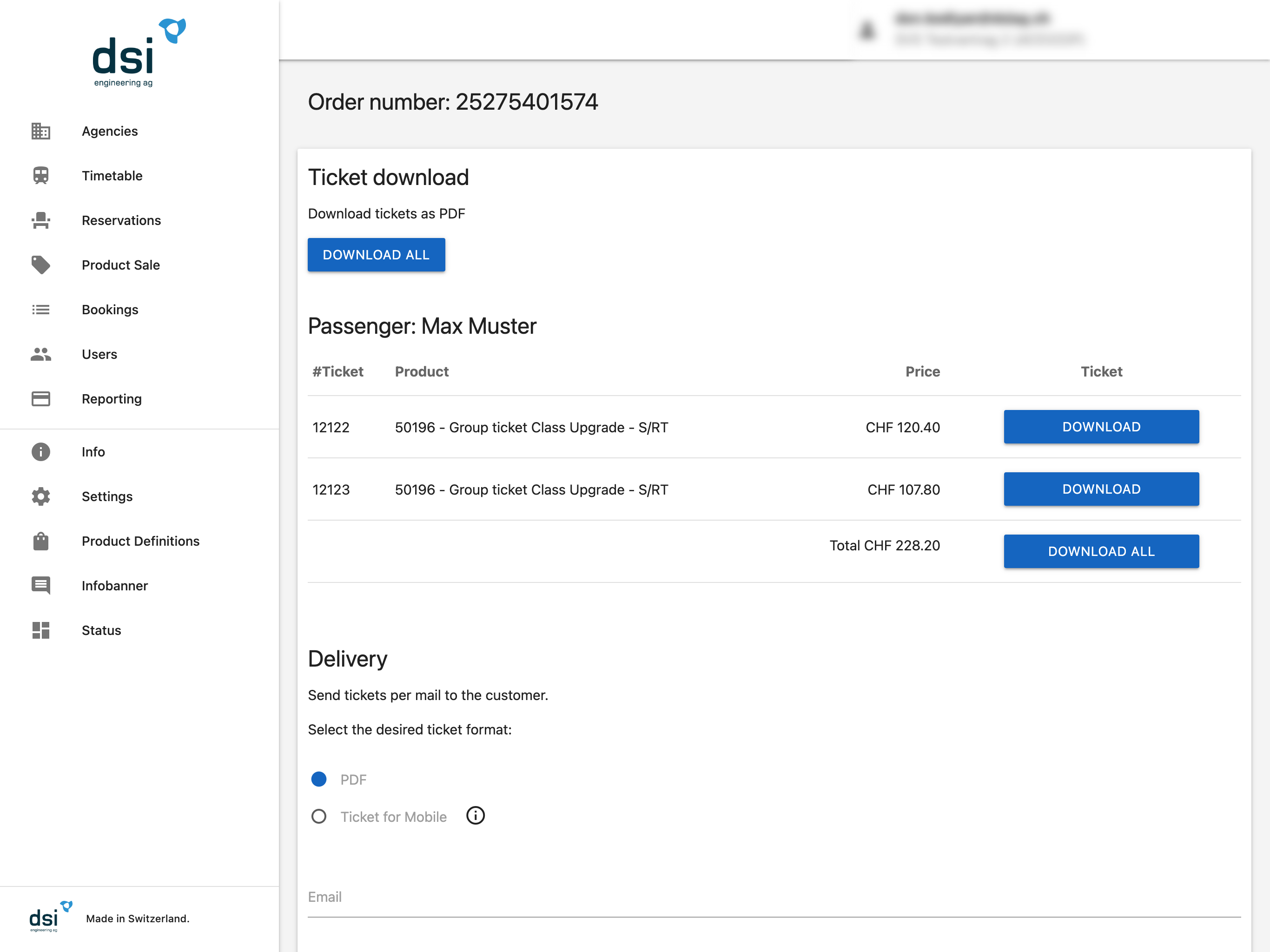Click Download All next to total
The width and height of the screenshot is (1270, 952).
(x=1101, y=551)
